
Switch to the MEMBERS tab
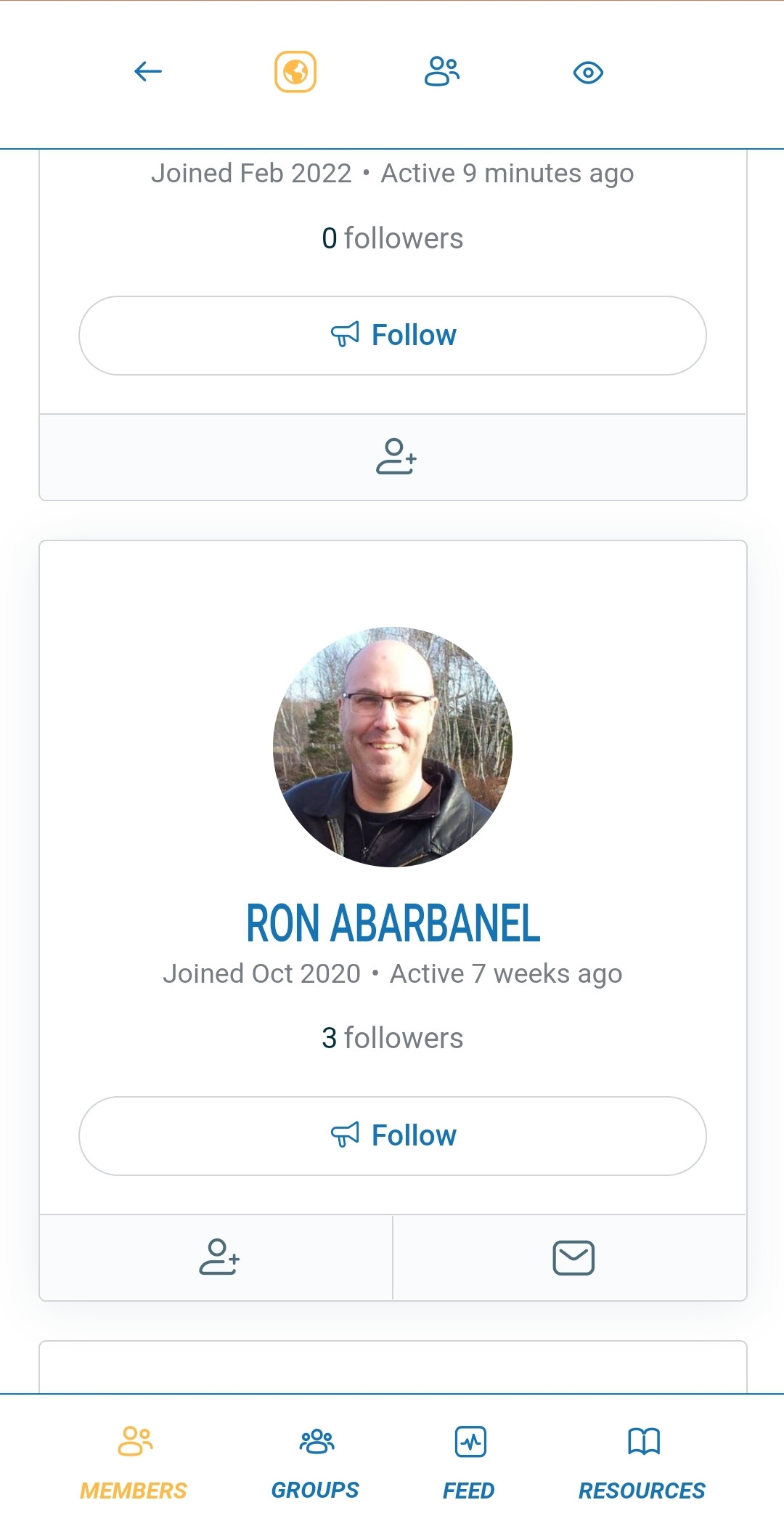pyautogui.click(x=134, y=1461)
